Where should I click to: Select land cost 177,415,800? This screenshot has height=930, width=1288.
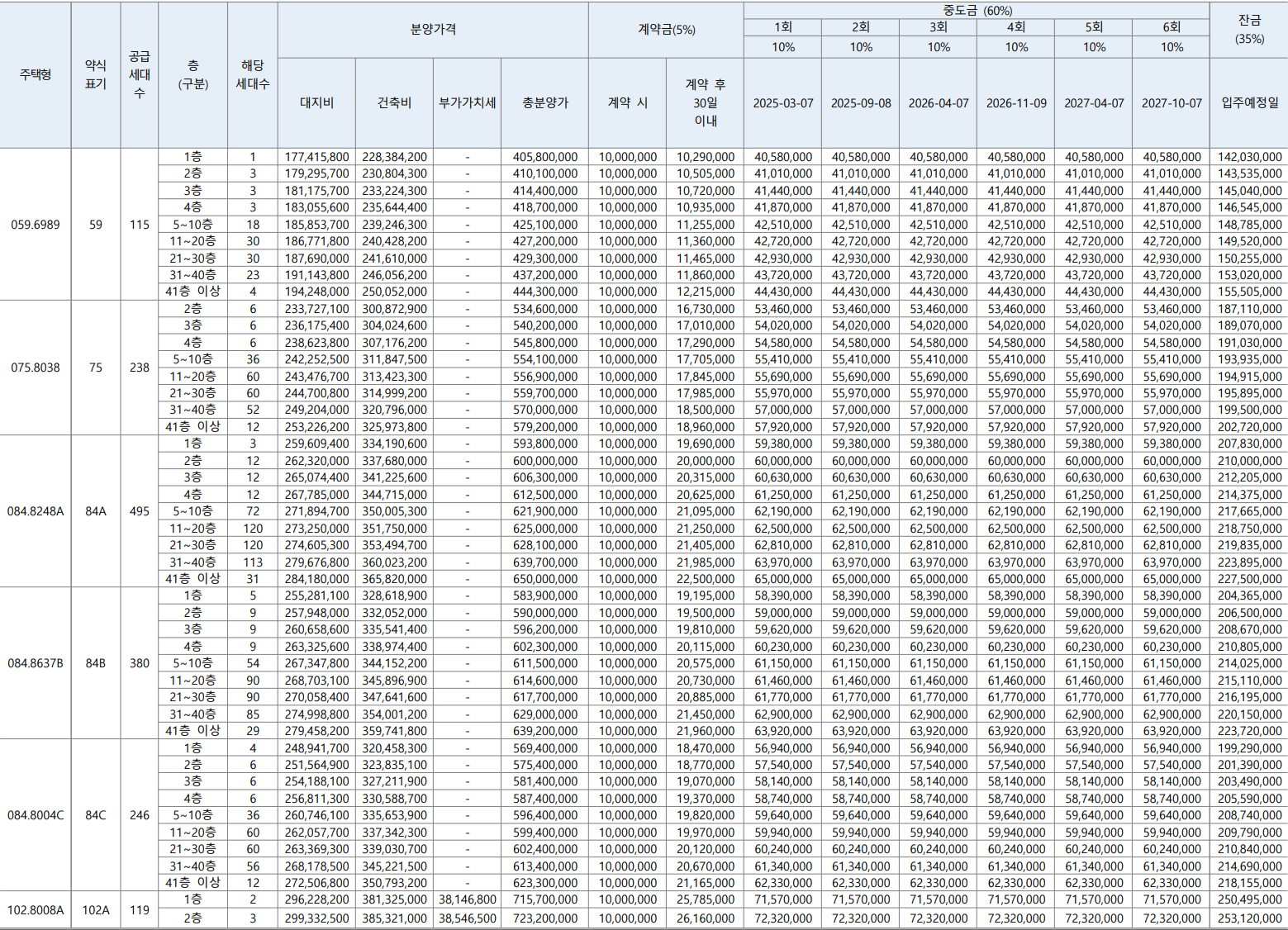tap(316, 157)
